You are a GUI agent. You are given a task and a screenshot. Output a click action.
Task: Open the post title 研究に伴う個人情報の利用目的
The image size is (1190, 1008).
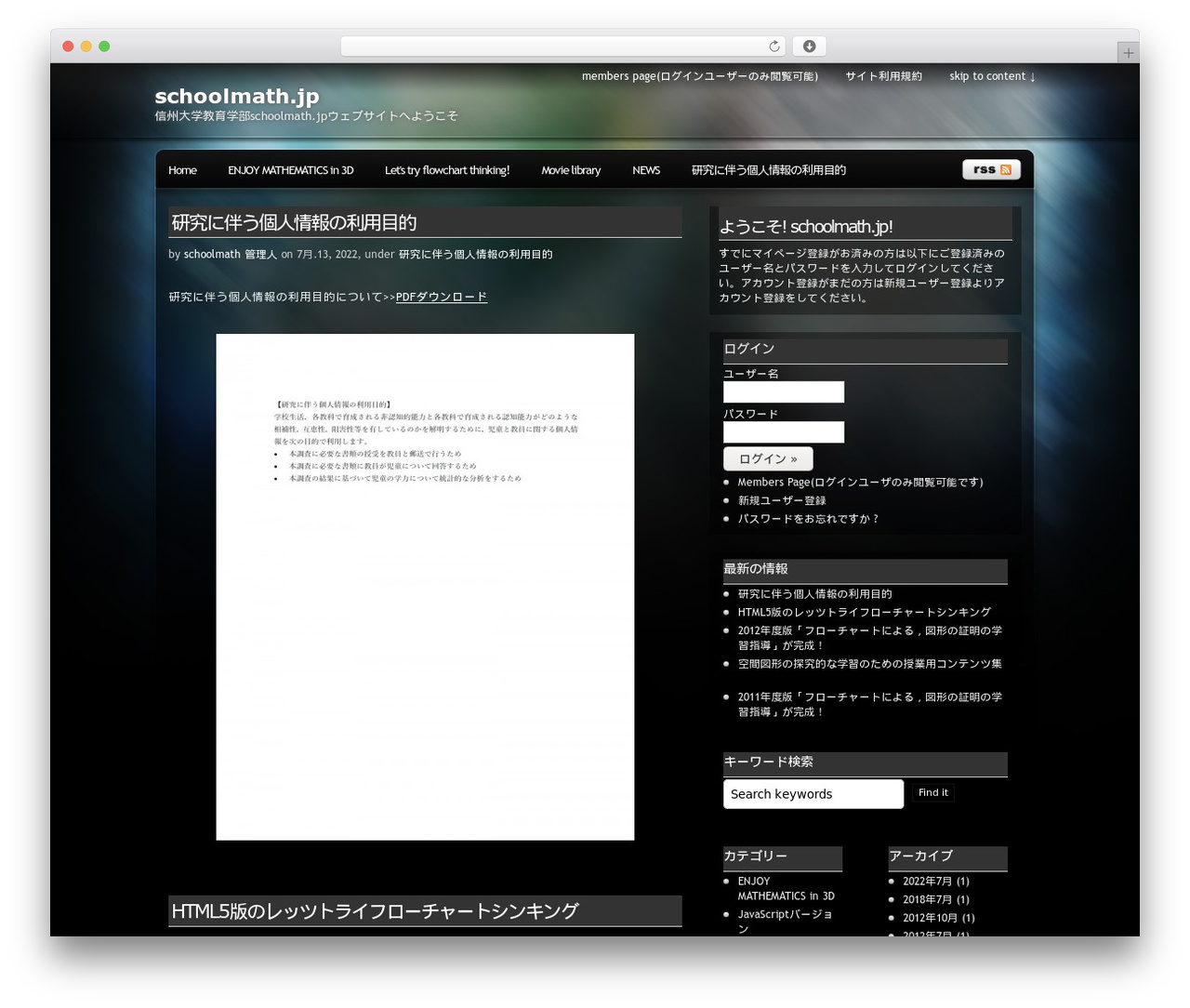point(294,222)
